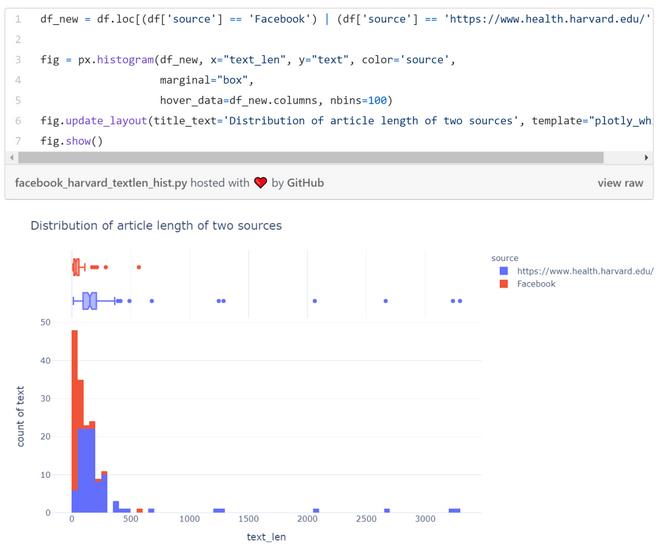660x548 pixels.
Task: Click the red legend color swatch
Action: click(503, 284)
